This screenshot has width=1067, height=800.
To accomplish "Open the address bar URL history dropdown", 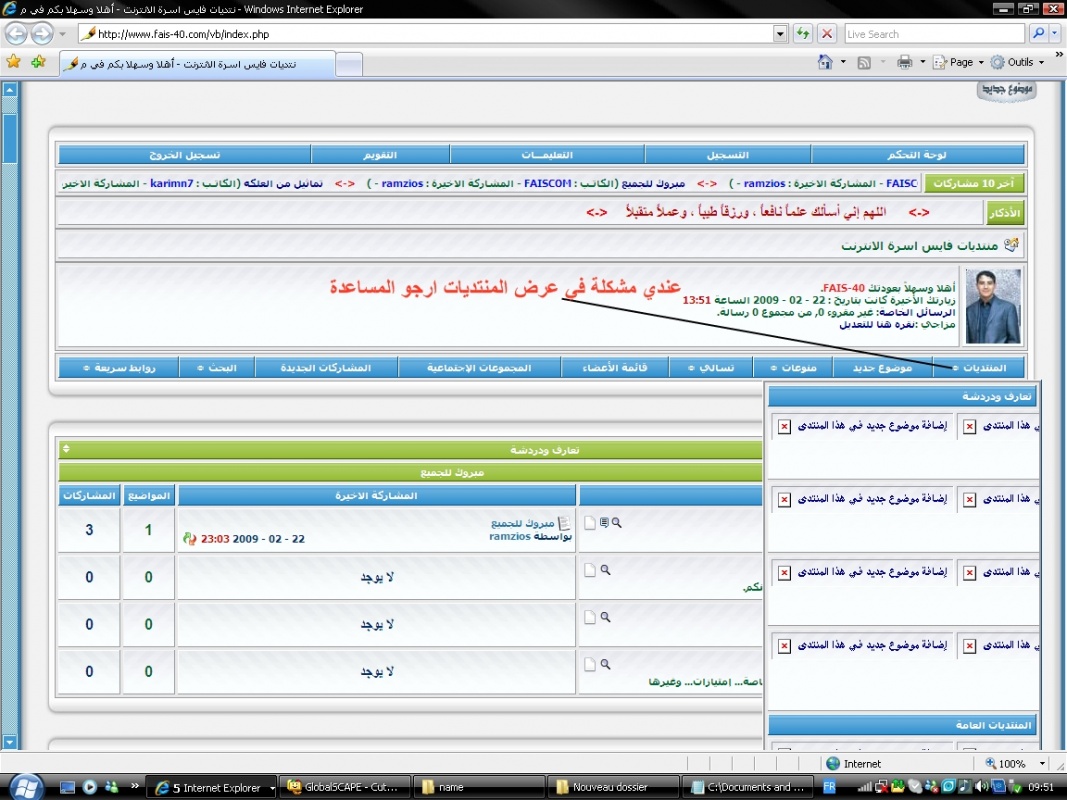I will (781, 33).
